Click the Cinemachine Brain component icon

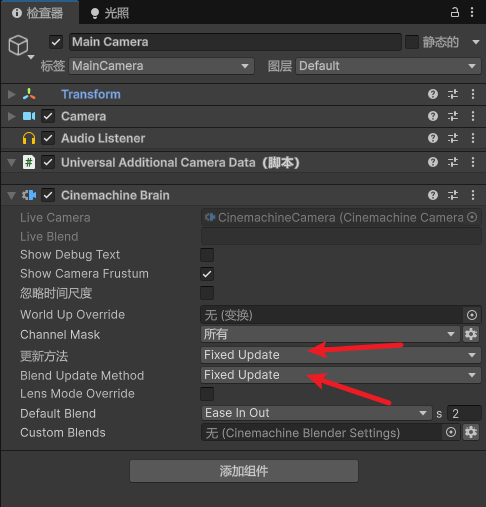(29, 195)
